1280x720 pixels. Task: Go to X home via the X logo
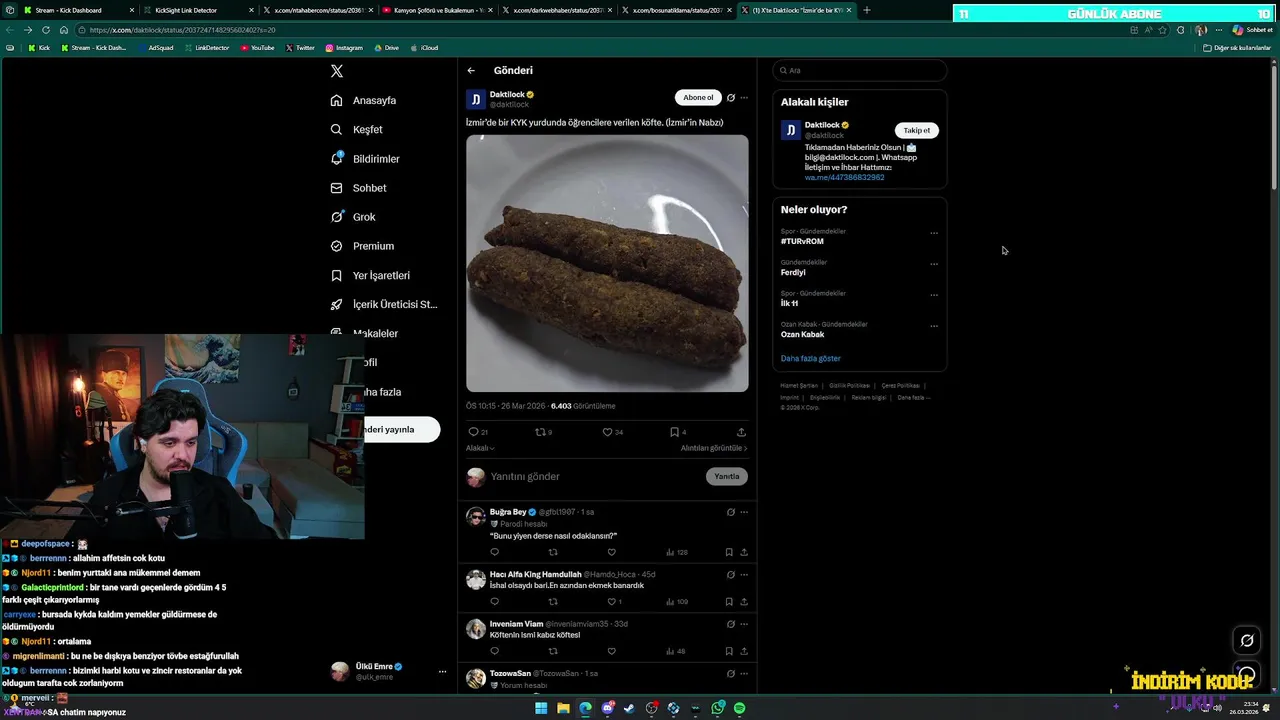click(x=337, y=71)
